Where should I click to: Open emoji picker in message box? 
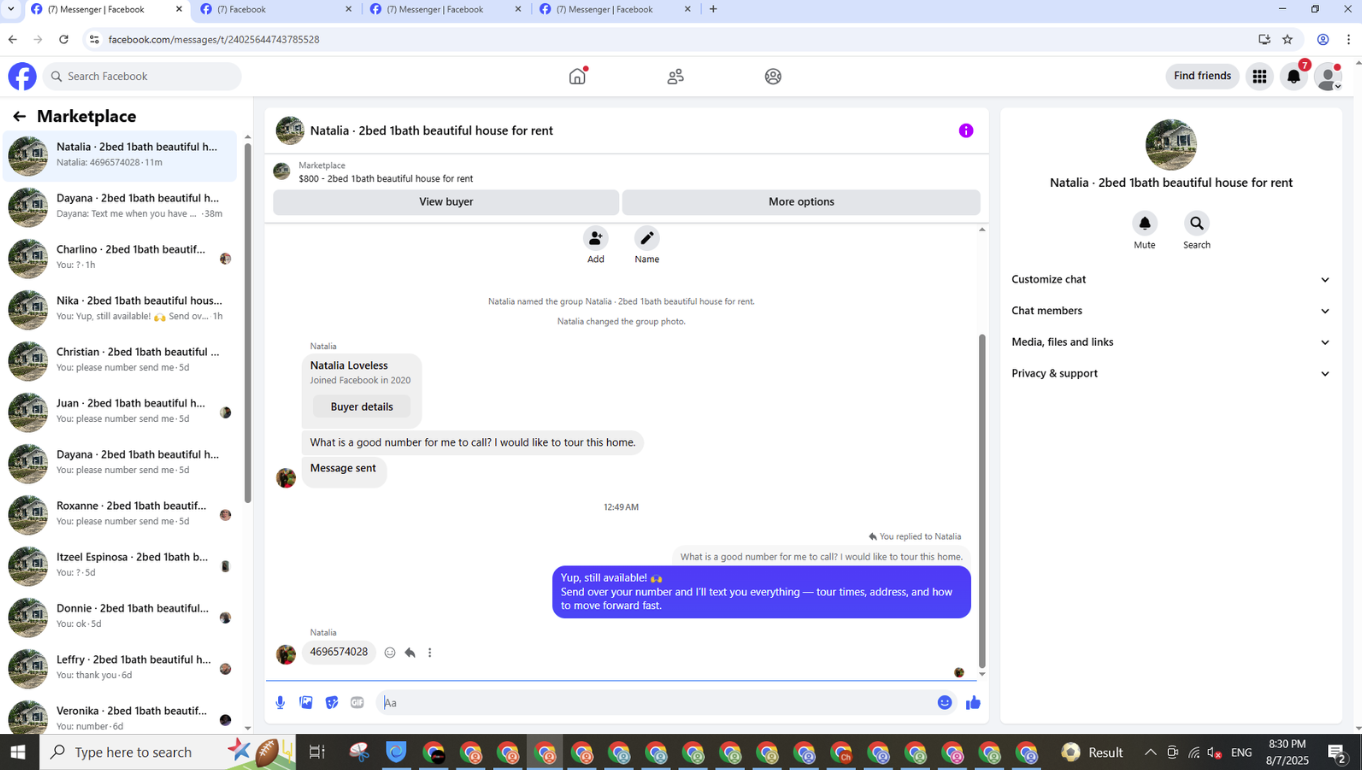tap(945, 703)
